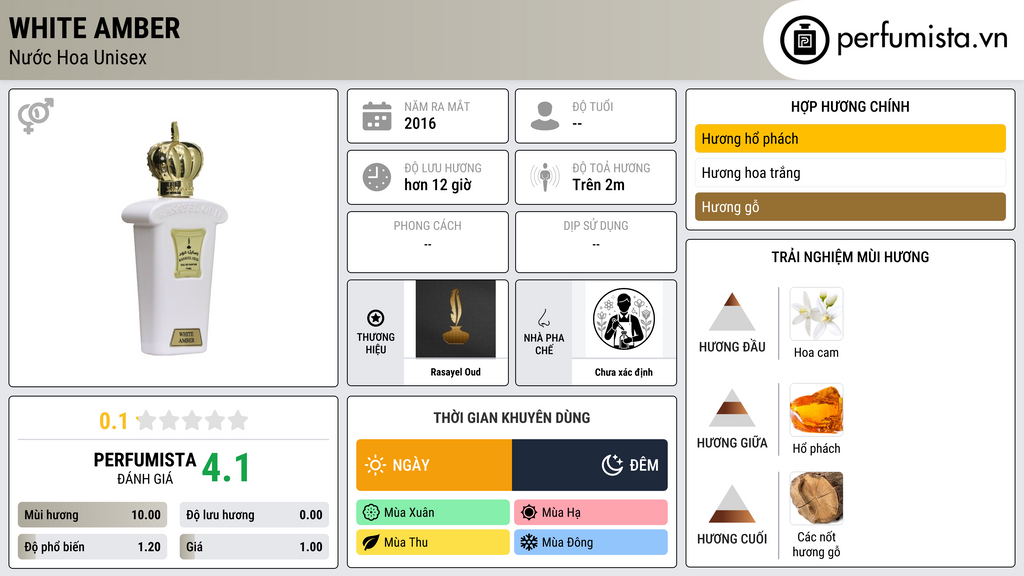This screenshot has width=1024, height=576.
Task: Choose the Mùa Thu season label
Action: pyautogui.click(x=406, y=542)
